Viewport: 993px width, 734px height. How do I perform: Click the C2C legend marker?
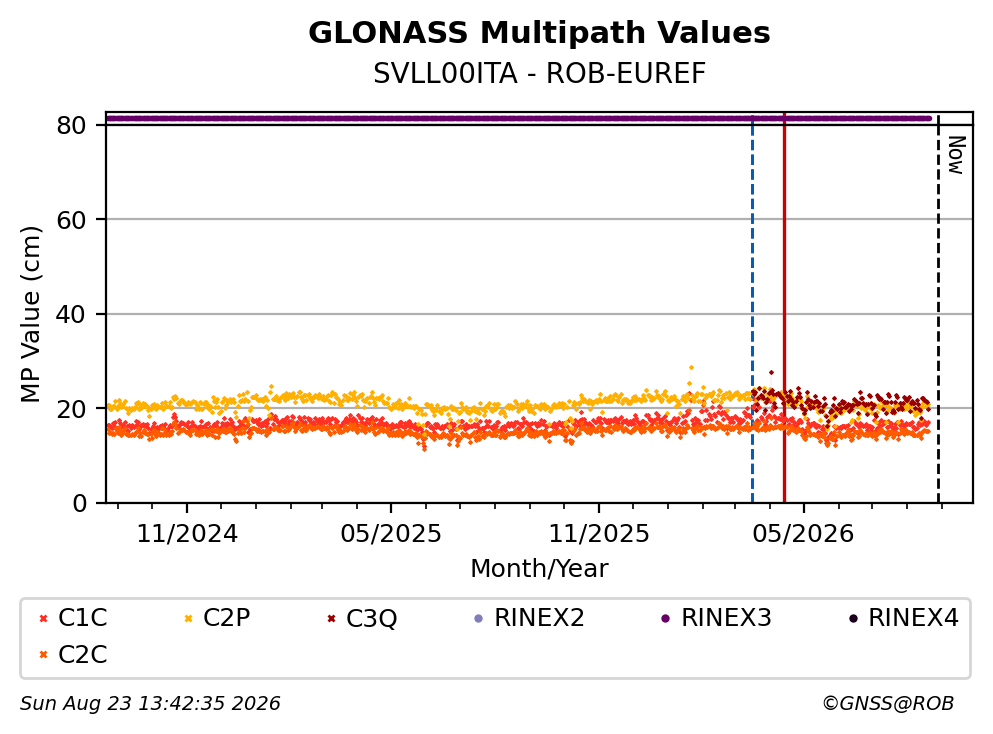tap(44, 655)
